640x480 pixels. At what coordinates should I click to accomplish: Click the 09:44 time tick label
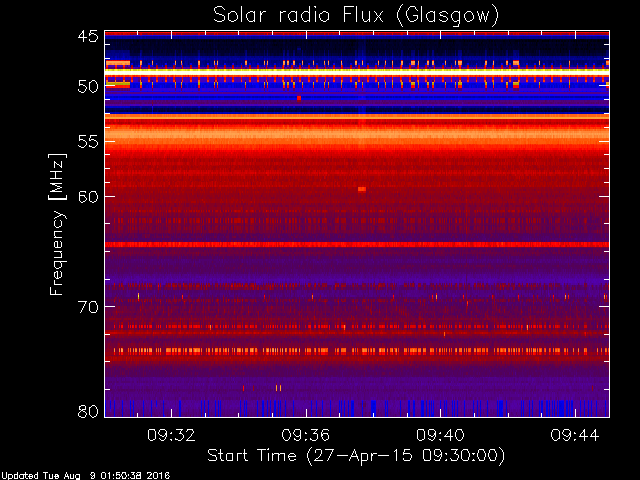coord(575,435)
